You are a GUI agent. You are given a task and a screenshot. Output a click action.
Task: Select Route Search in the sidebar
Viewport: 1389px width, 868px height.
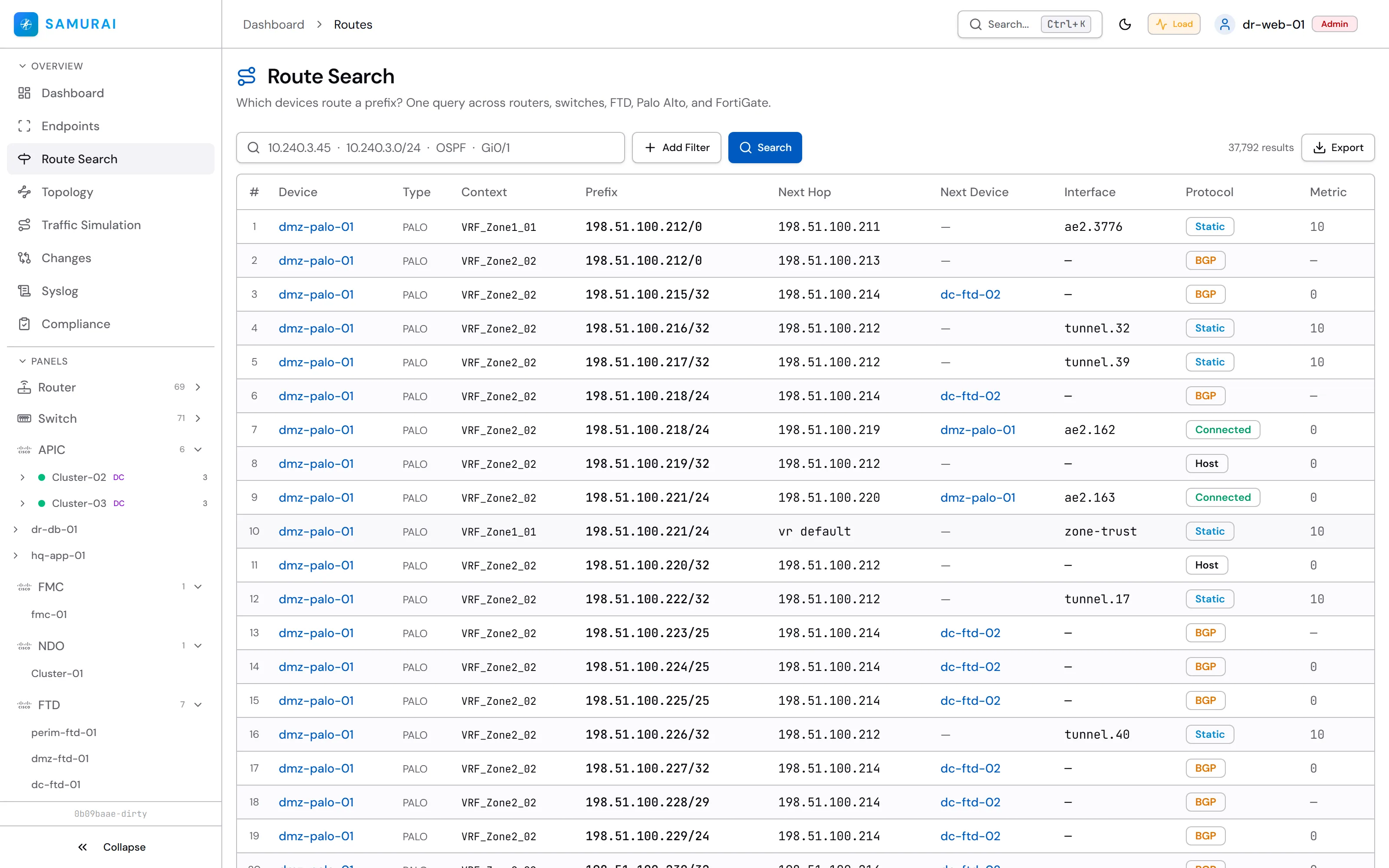[x=111, y=159]
